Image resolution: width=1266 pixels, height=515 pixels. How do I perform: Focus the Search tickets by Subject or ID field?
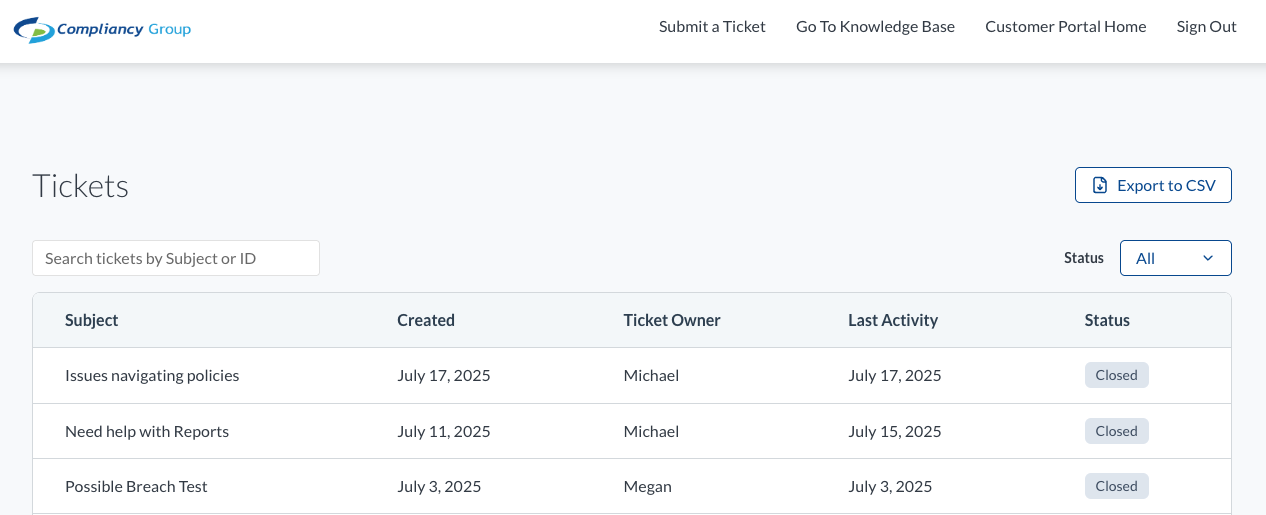pos(176,258)
